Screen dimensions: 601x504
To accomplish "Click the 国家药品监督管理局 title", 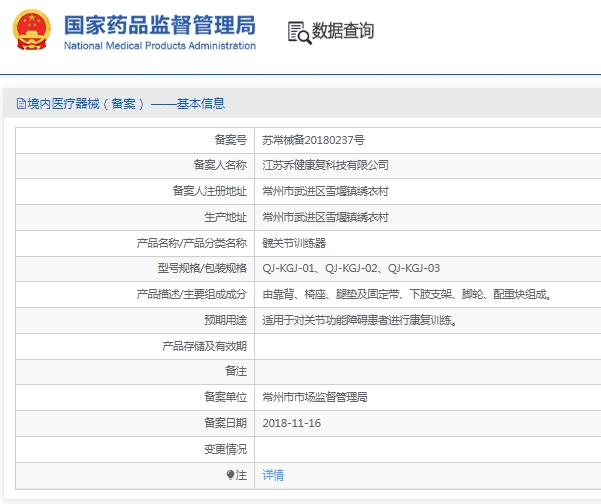I will [160, 25].
